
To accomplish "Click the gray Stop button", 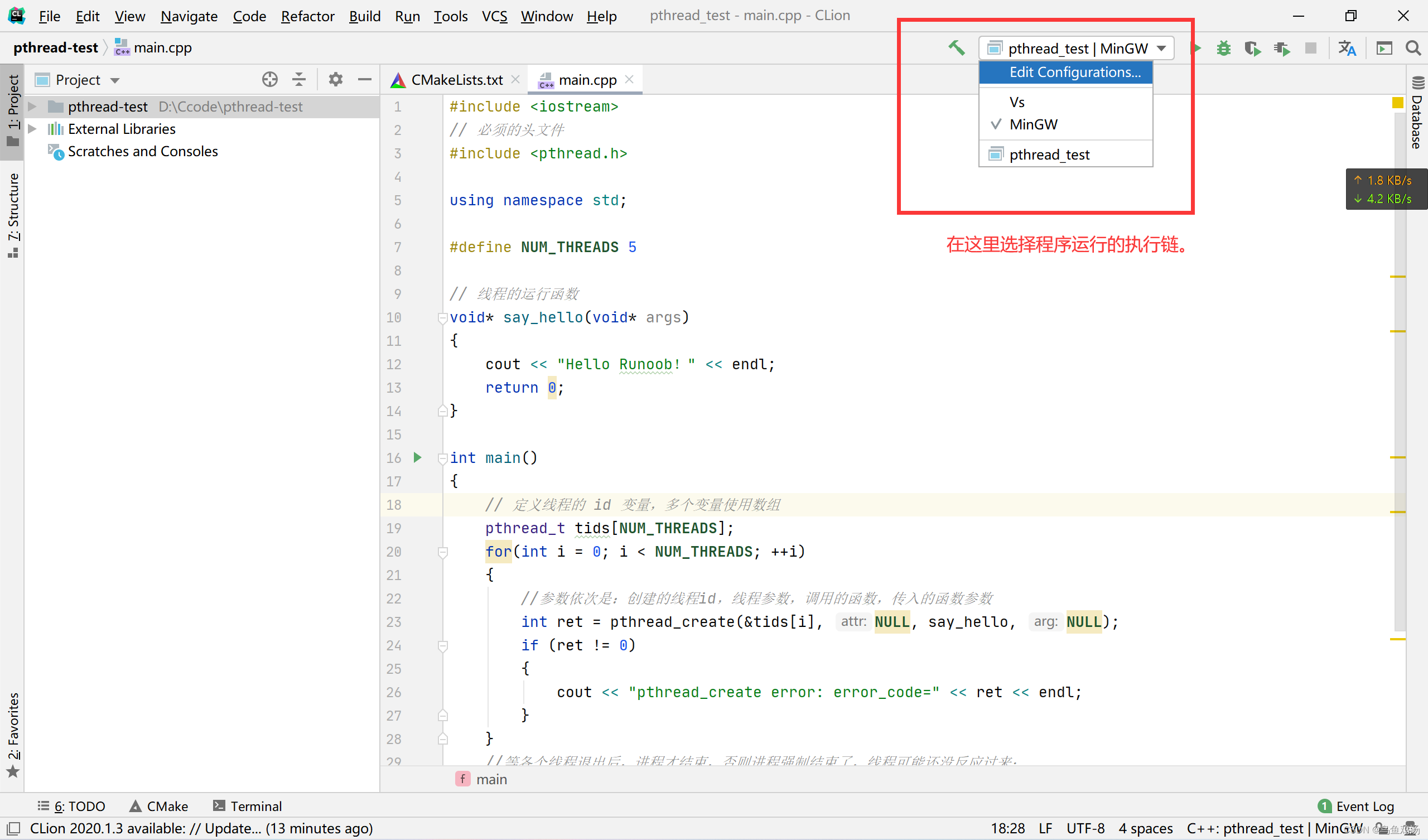I will 1311,48.
